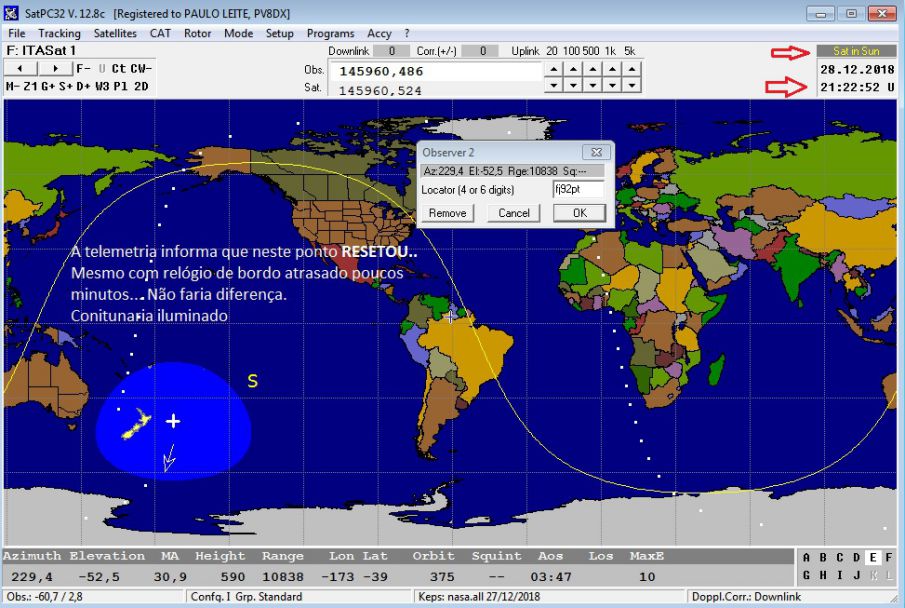Expand the Rotor menu
905x608 pixels.
pos(197,33)
